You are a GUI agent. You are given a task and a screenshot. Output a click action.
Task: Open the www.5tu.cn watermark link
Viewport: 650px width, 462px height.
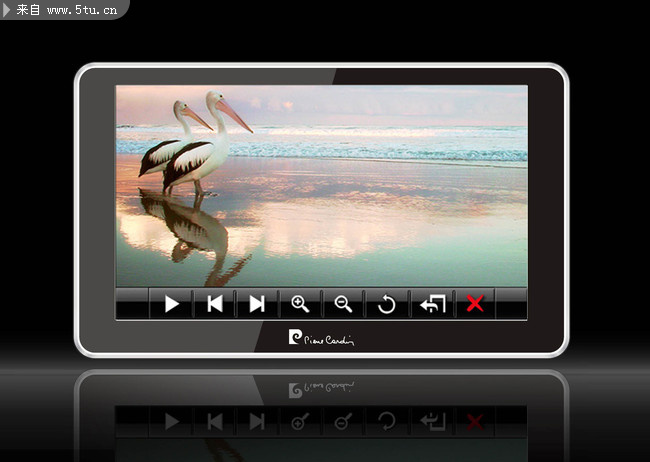[82, 11]
